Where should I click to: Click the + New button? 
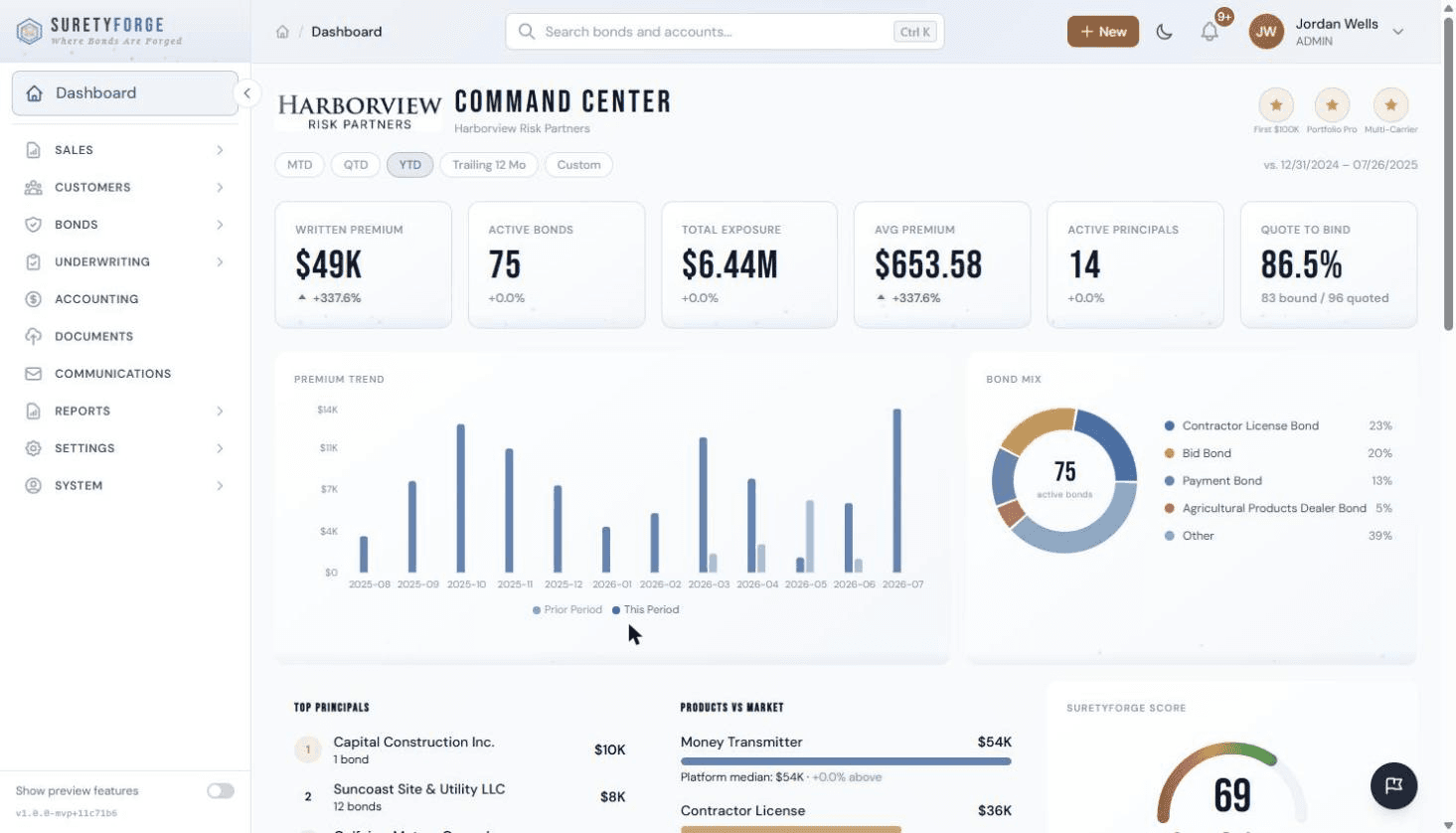tap(1103, 32)
